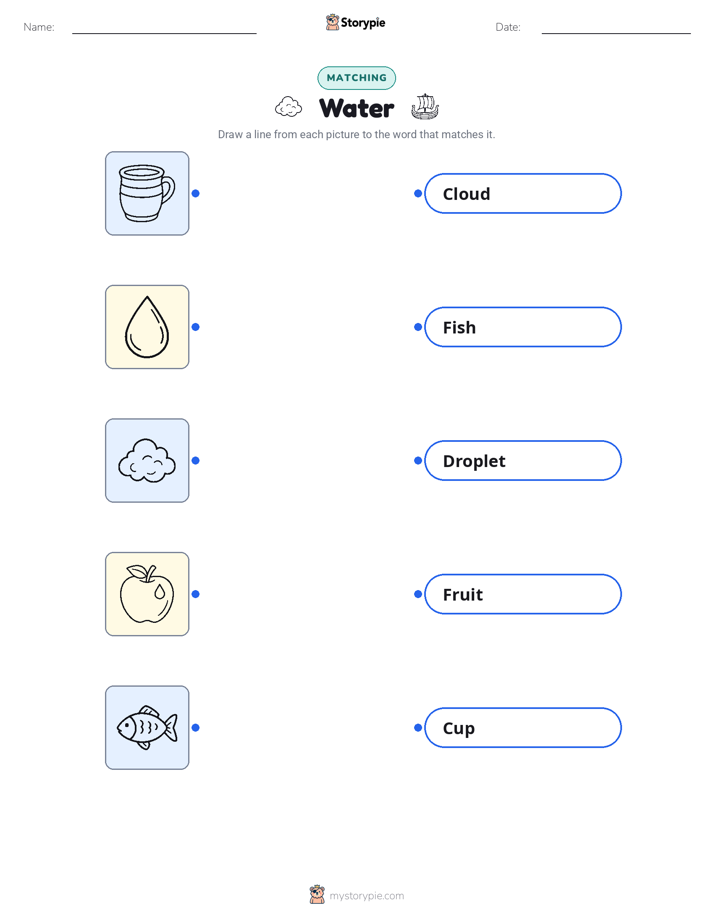Viewport: 714px width, 924px height.
Task: Click the cloud picture tile
Action: [147, 460]
